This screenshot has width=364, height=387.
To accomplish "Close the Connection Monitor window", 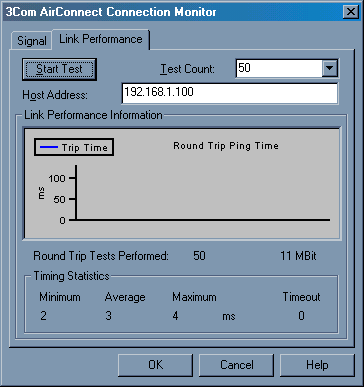I will click(x=351, y=12).
